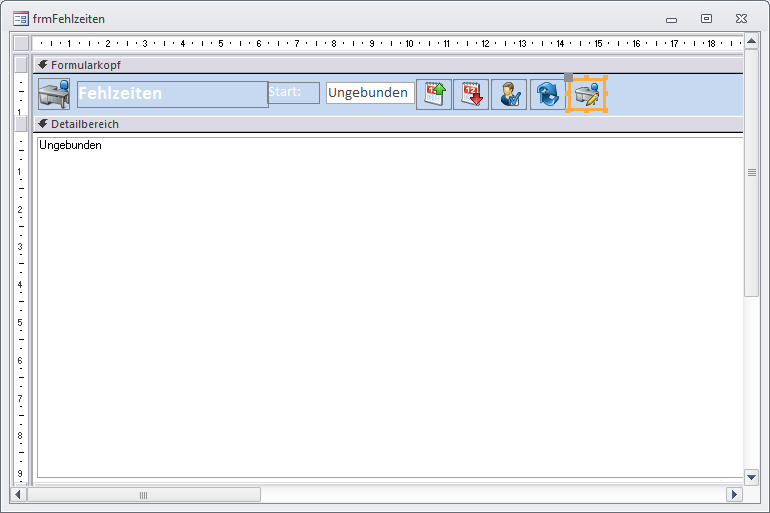Select the calendar button with red down arrow
The width and height of the screenshot is (770, 513).
tap(471, 94)
